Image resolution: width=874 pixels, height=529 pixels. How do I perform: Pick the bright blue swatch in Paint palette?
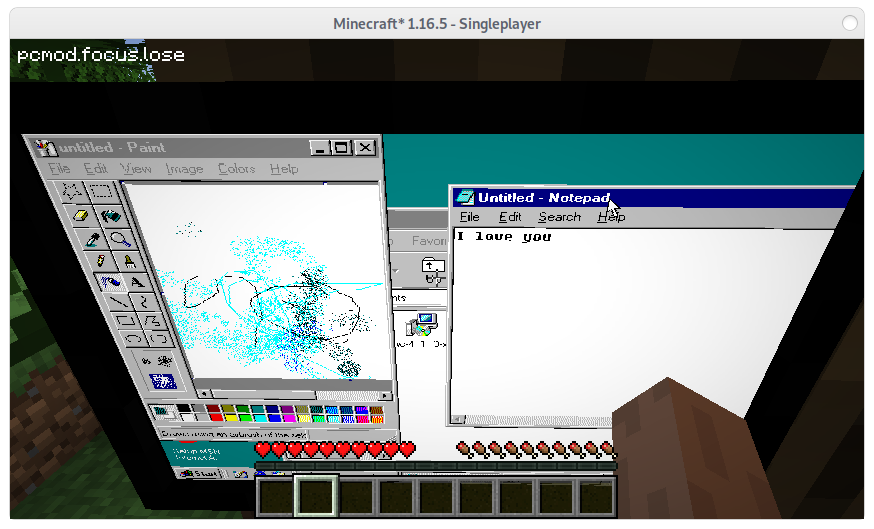pos(275,418)
